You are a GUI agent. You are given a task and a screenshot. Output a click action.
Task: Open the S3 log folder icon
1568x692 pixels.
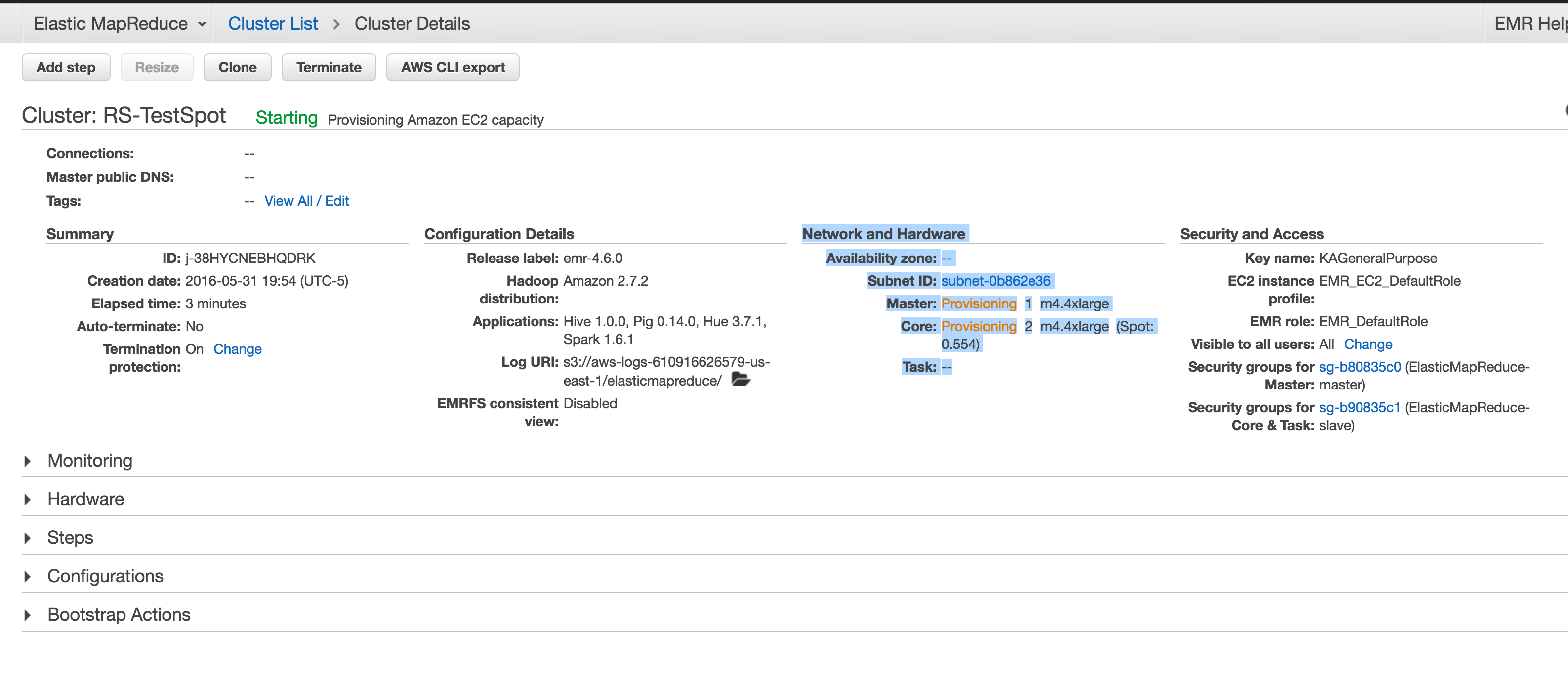740,380
